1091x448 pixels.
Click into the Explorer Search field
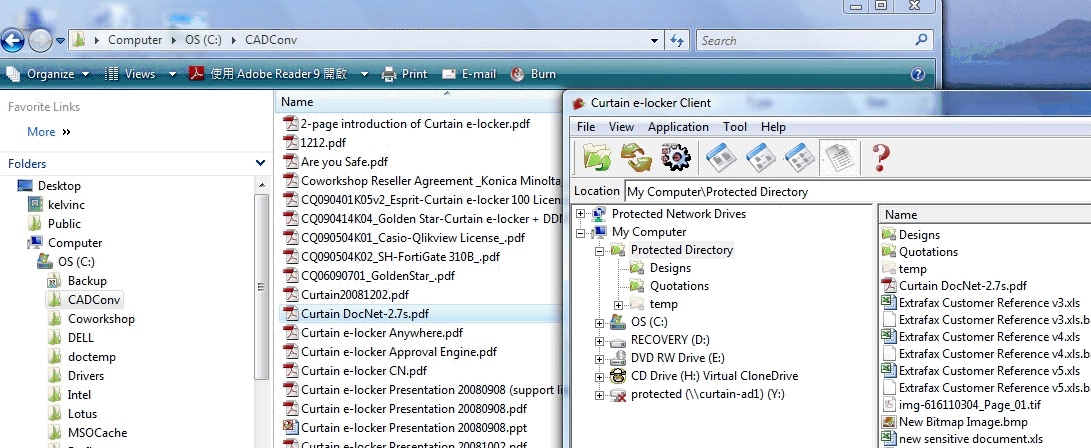click(x=804, y=40)
